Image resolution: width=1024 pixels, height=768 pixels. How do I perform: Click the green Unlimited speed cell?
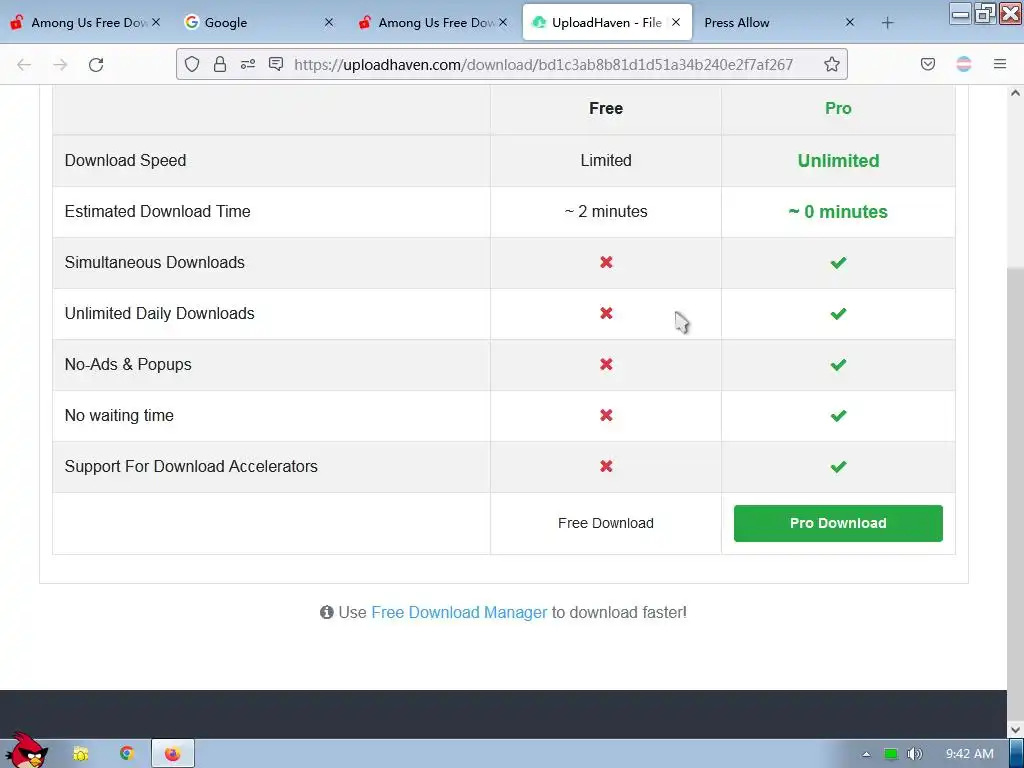point(838,161)
